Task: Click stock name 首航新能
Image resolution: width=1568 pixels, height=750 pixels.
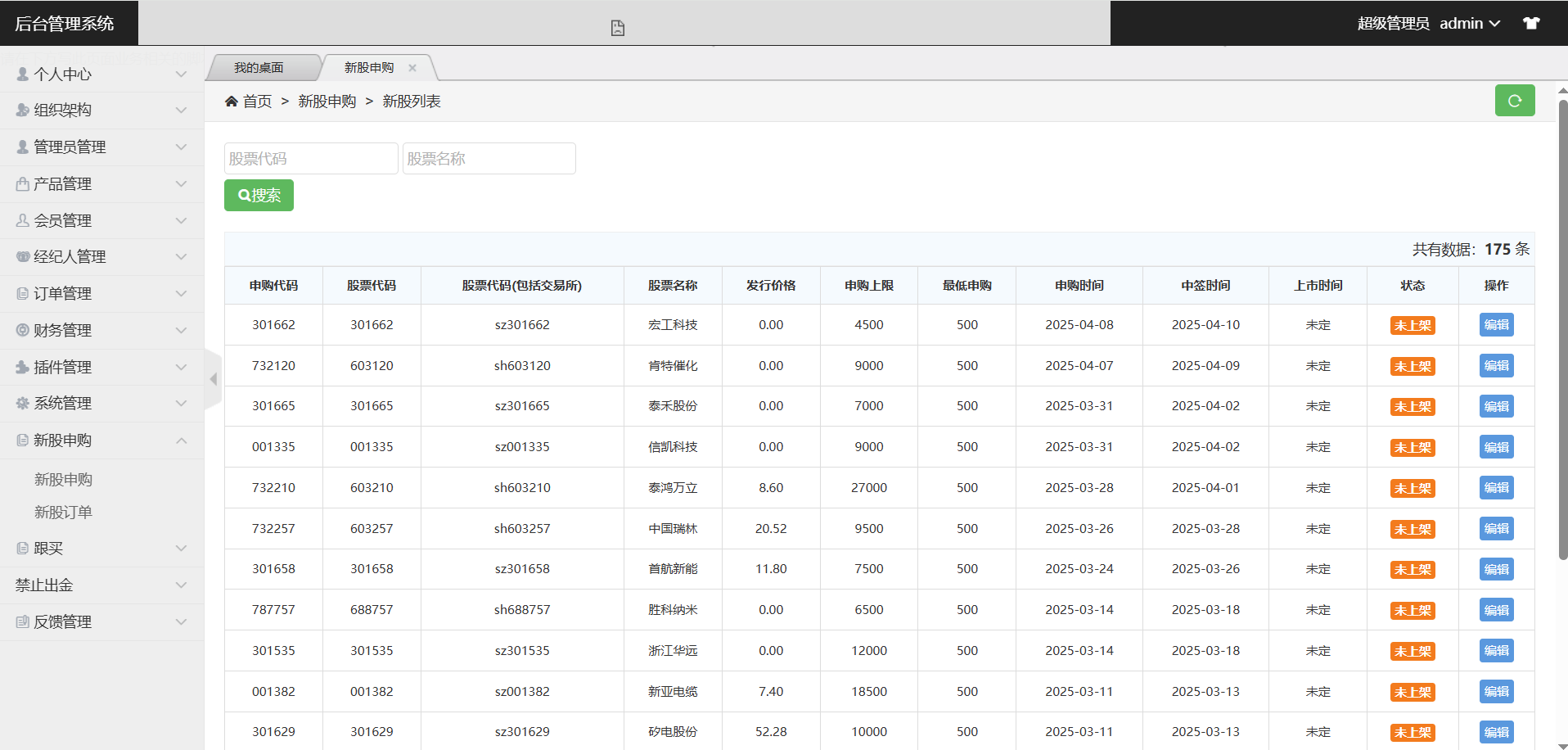Action: (673, 569)
